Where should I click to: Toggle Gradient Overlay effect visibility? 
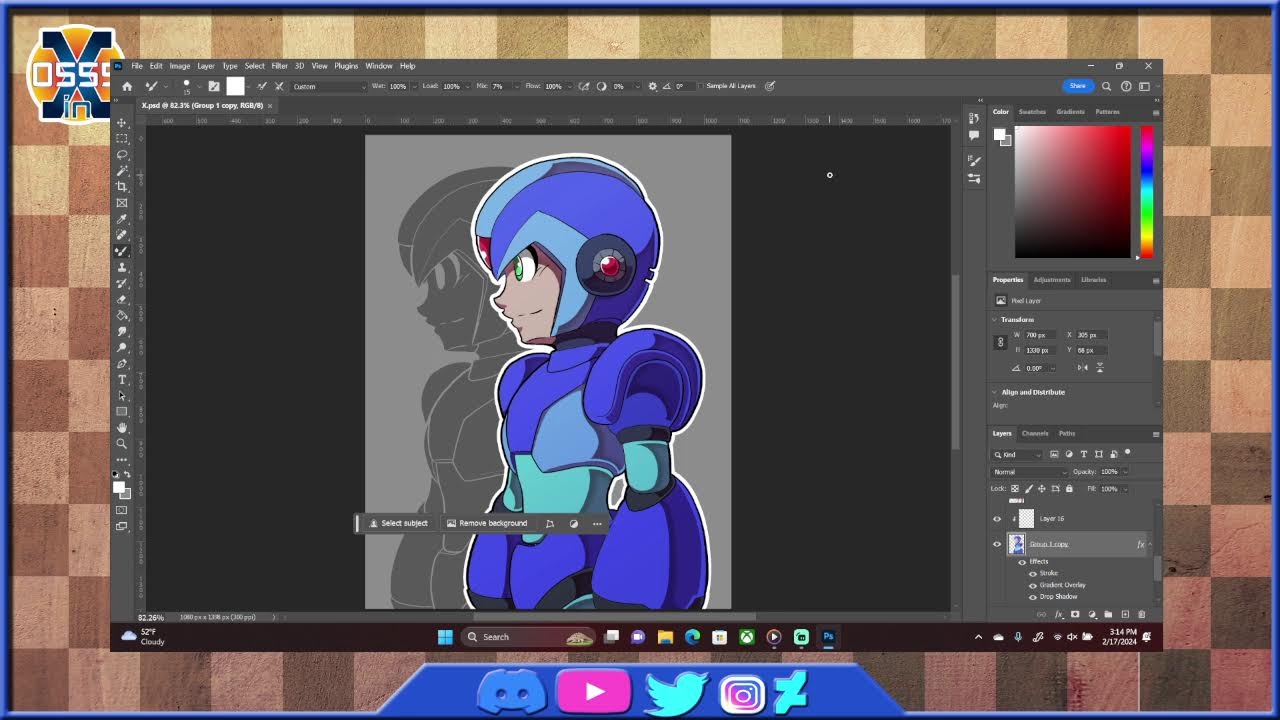1033,585
